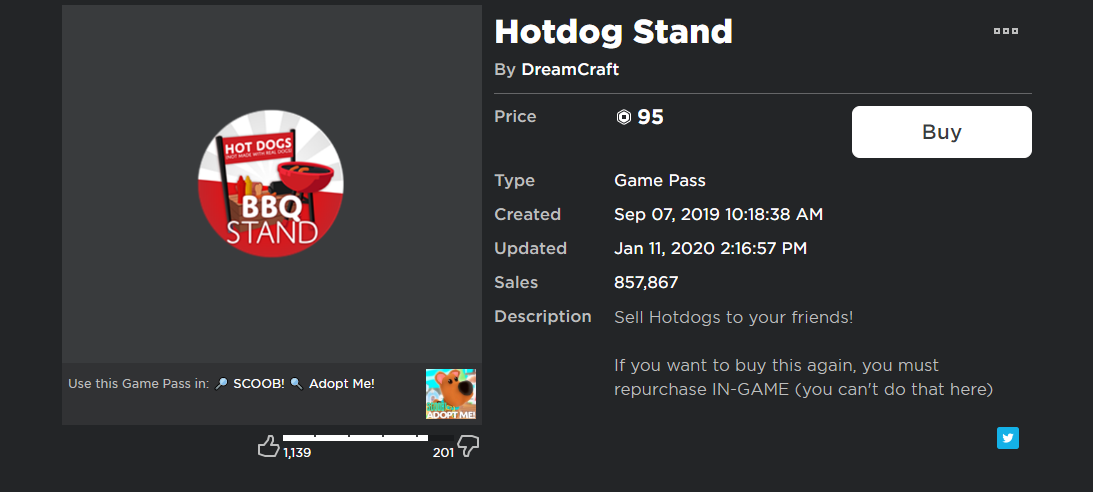This screenshot has height=492, width=1093.
Task: Click the Game Pass type value
Action: (660, 181)
